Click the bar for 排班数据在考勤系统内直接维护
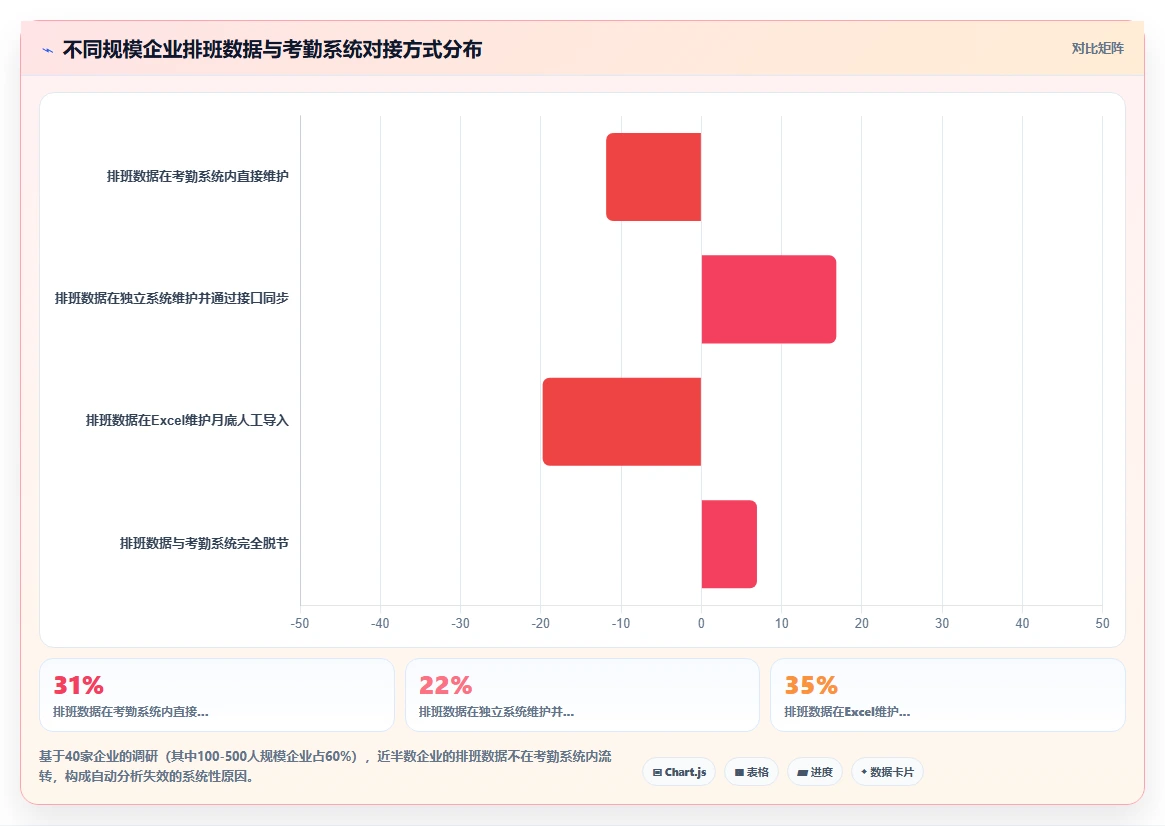 (654, 177)
